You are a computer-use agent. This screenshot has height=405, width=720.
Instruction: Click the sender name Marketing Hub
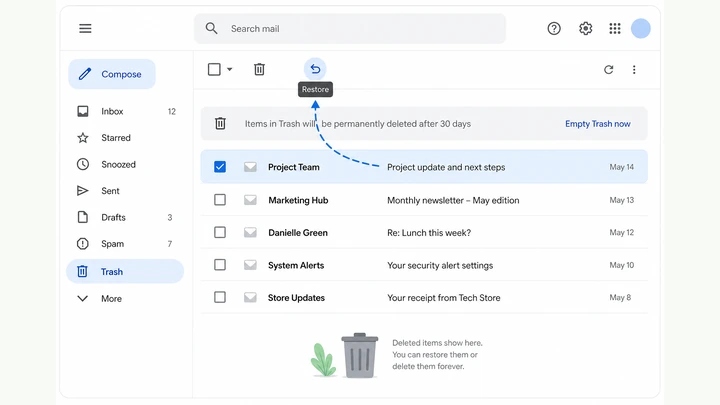tap(298, 200)
